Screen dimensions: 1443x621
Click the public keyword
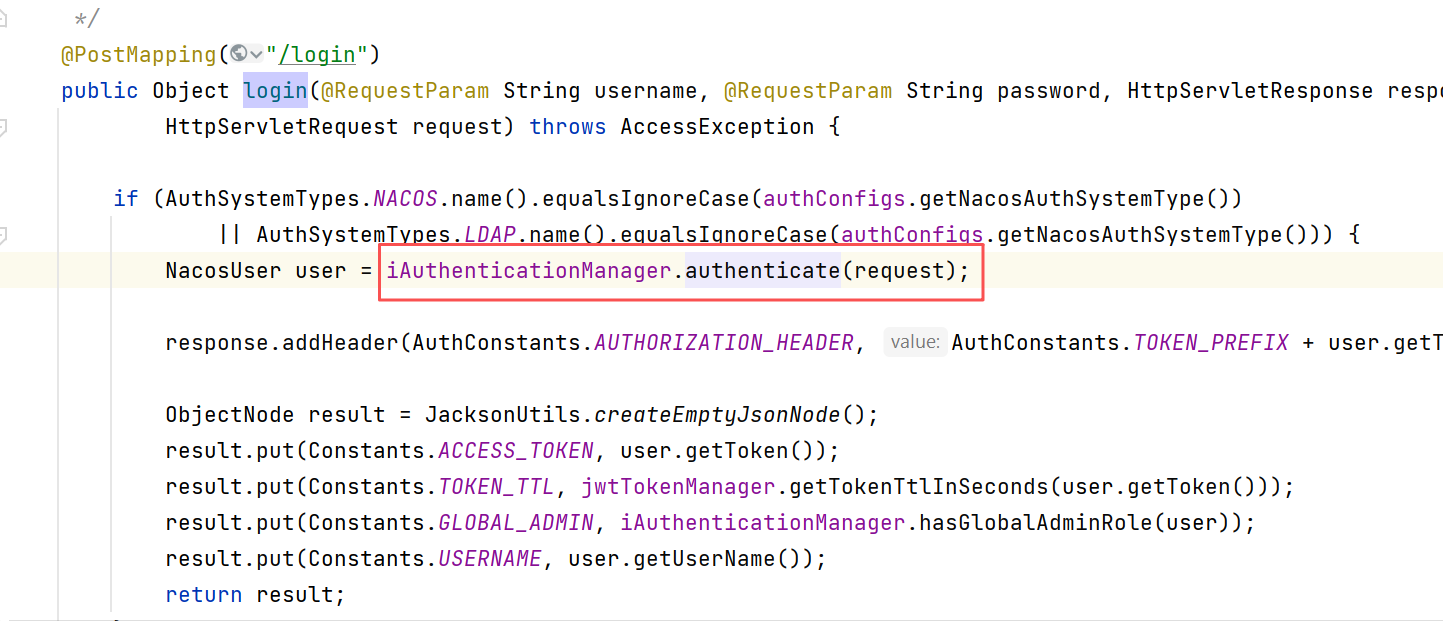click(100, 90)
